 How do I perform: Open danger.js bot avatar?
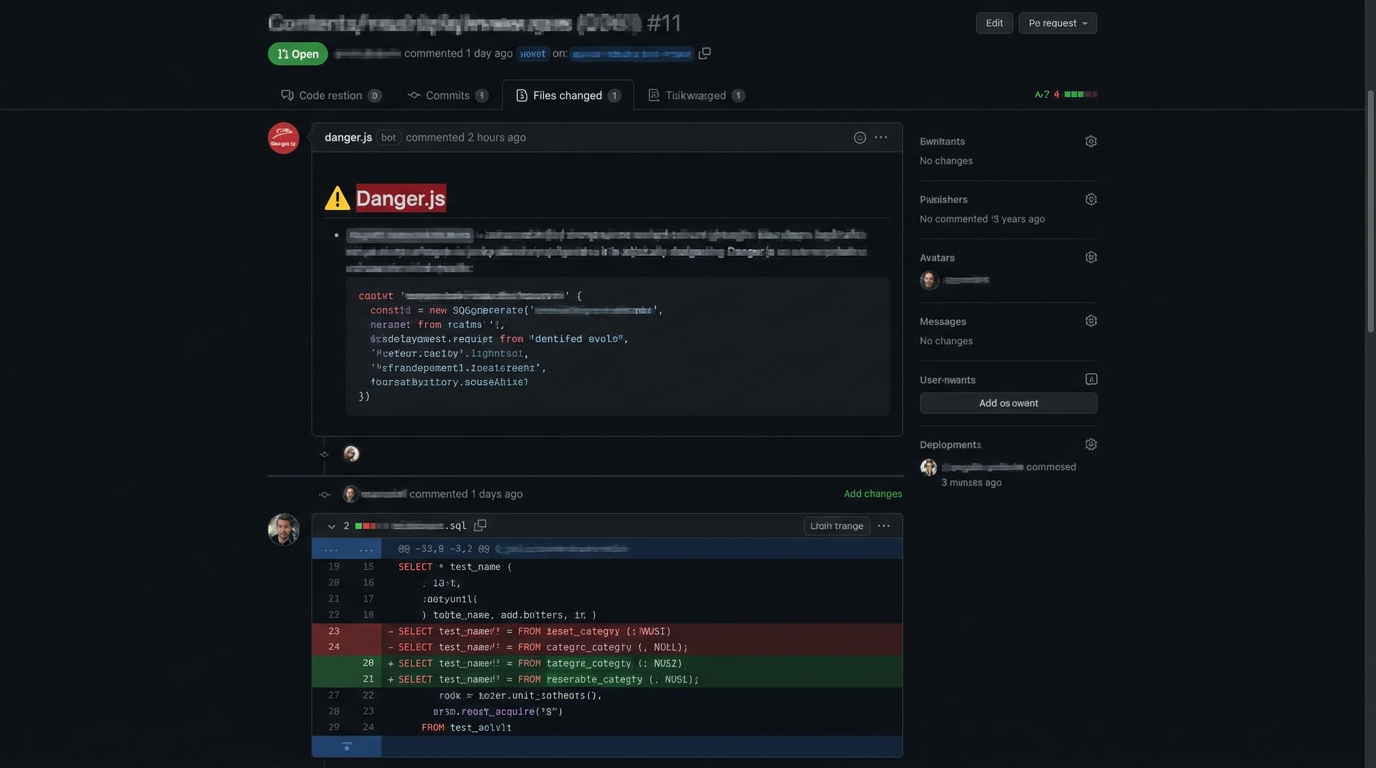point(283,138)
